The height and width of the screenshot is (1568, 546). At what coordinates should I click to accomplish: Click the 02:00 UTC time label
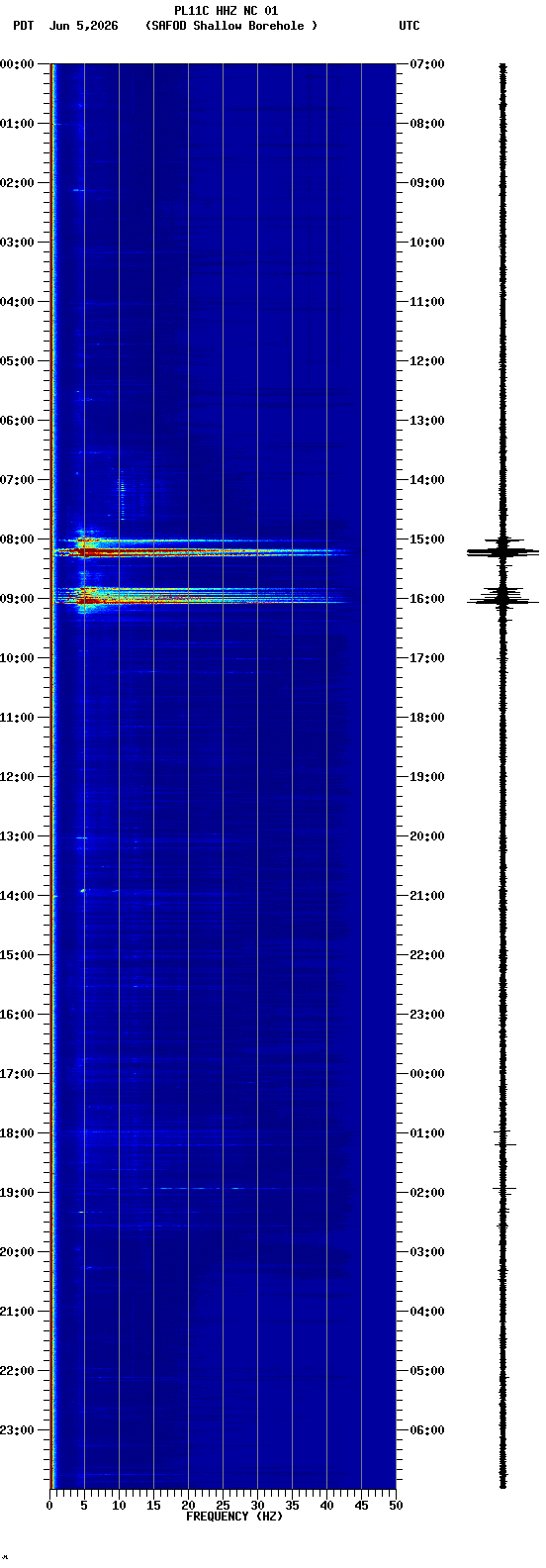(427, 1193)
